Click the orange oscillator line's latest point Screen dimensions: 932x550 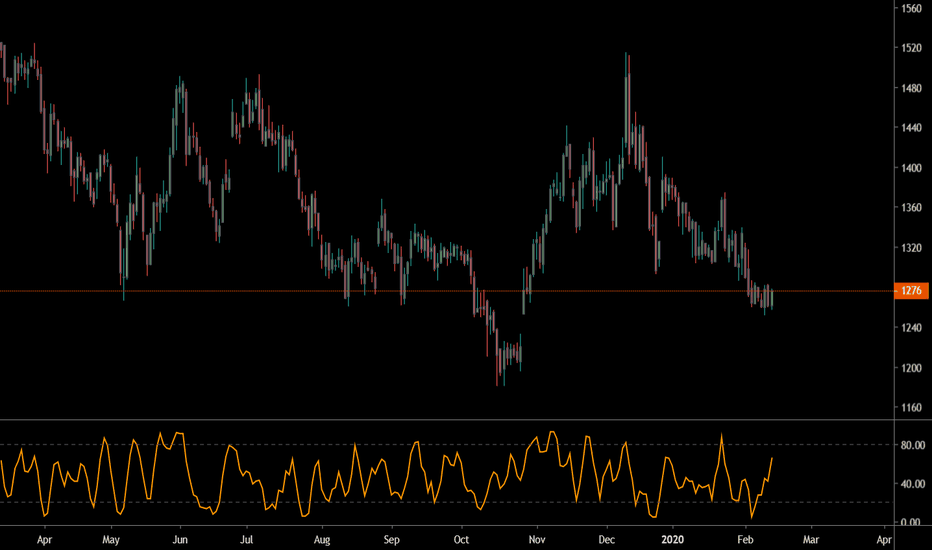tap(772, 458)
